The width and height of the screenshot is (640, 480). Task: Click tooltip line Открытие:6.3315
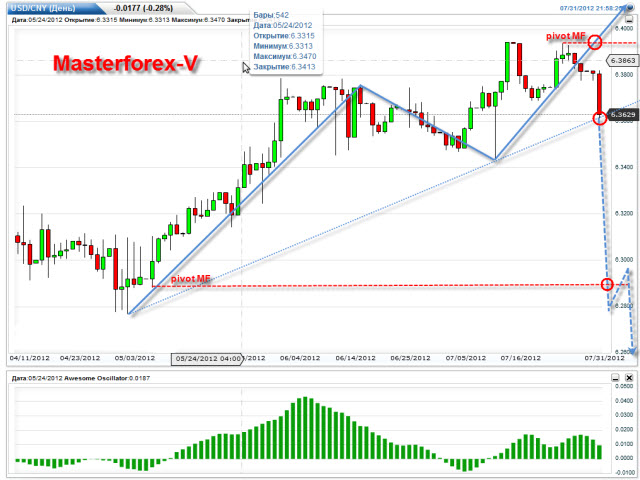pyautogui.click(x=284, y=36)
